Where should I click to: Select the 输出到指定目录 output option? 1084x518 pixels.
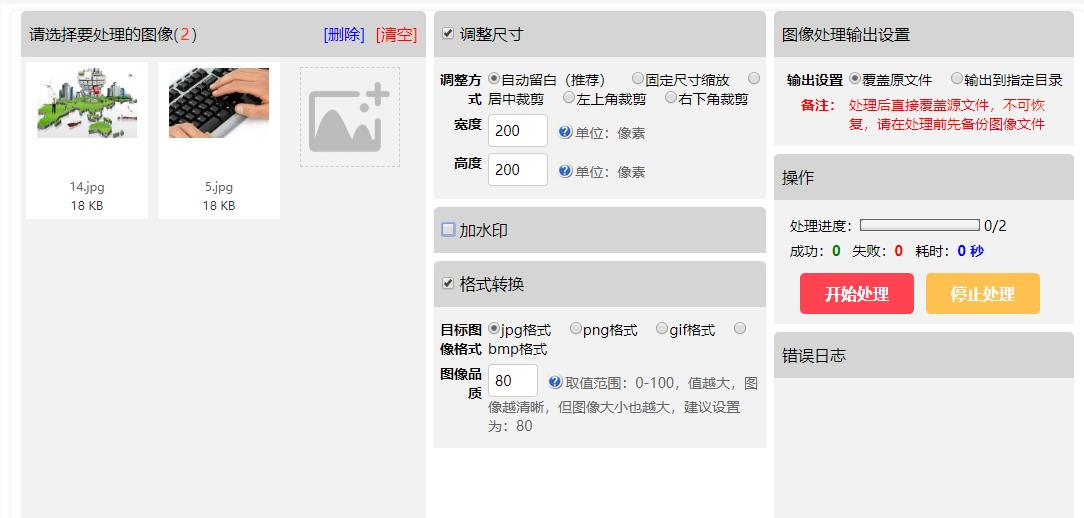[957, 79]
